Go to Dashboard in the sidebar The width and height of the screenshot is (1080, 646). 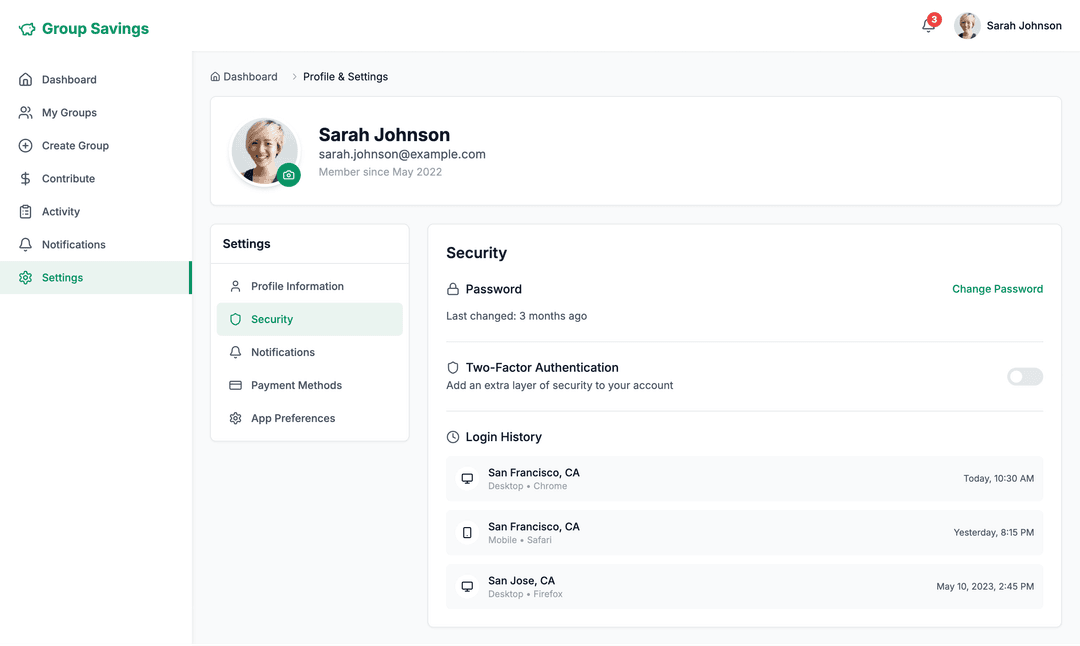tap(69, 80)
